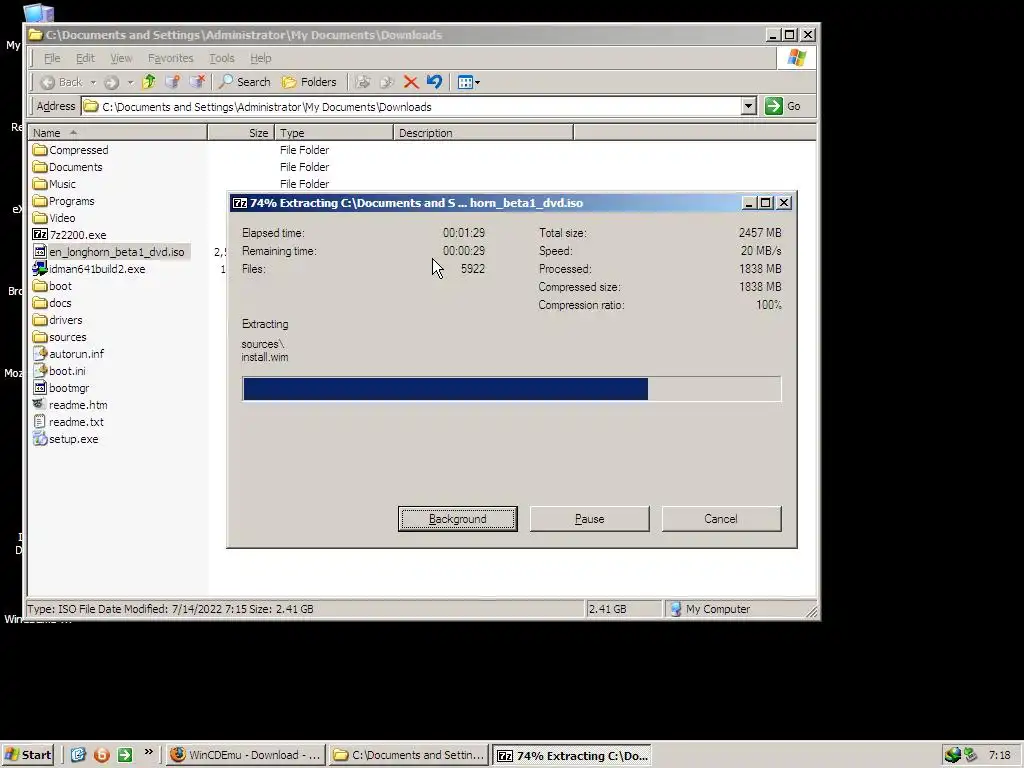The height and width of the screenshot is (768, 1024).
Task: Open the Edit menu
Action: click(85, 58)
